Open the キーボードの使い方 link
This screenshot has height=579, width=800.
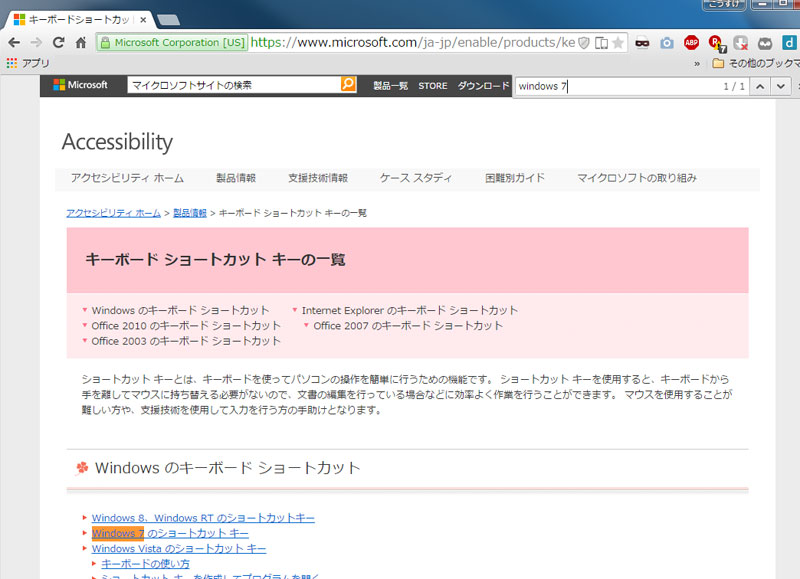(x=145, y=564)
